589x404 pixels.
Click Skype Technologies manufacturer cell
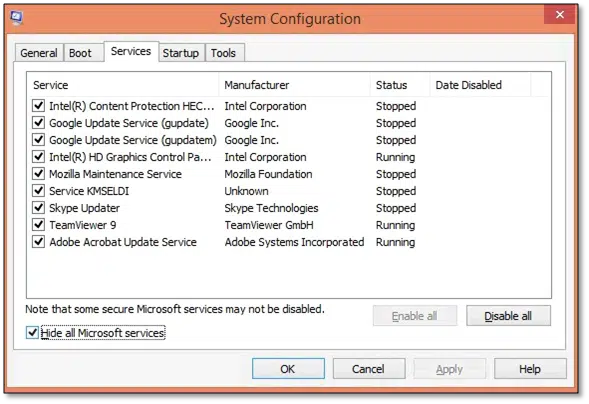(271, 208)
